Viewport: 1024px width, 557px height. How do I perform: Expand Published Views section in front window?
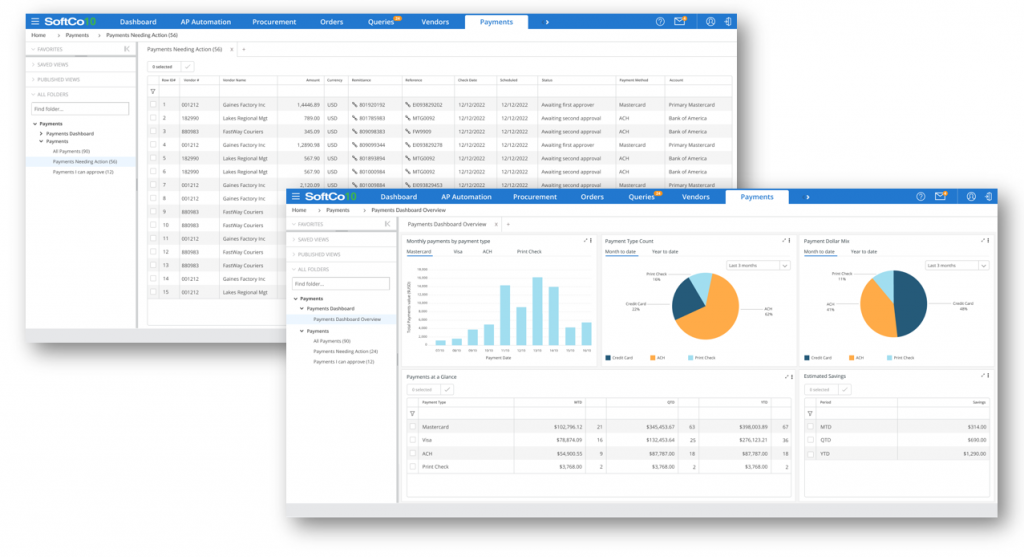316,255
